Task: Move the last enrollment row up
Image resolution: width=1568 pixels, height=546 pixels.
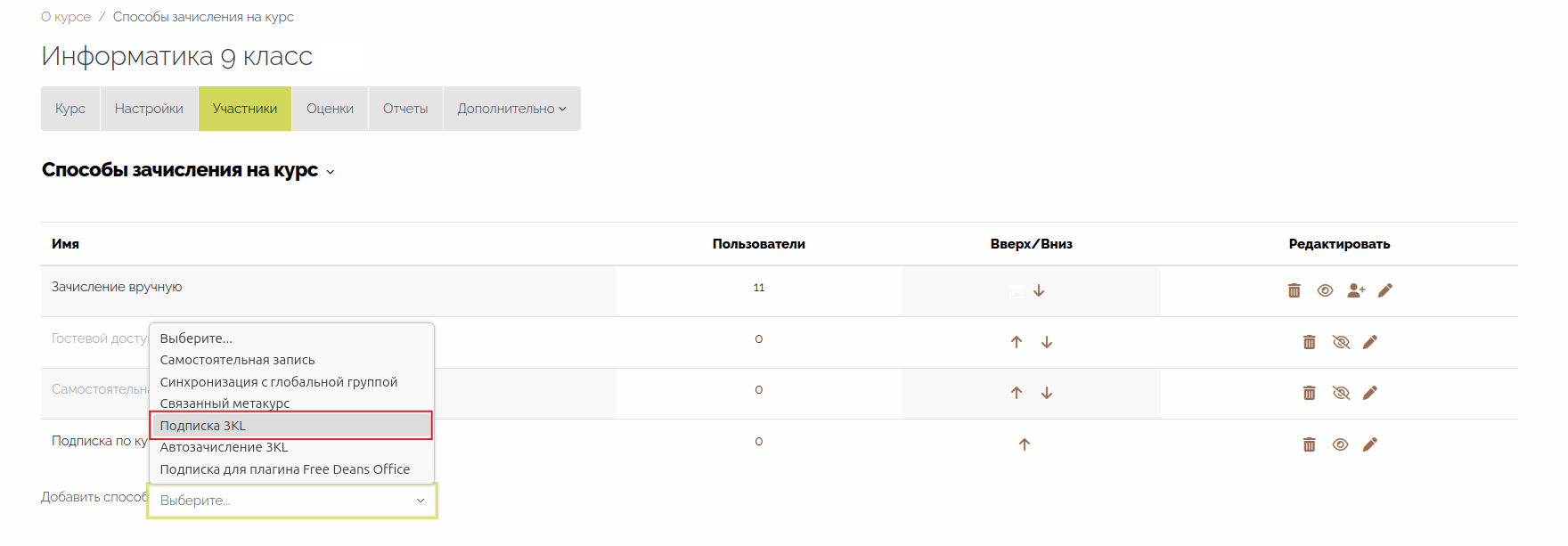Action: (1025, 444)
